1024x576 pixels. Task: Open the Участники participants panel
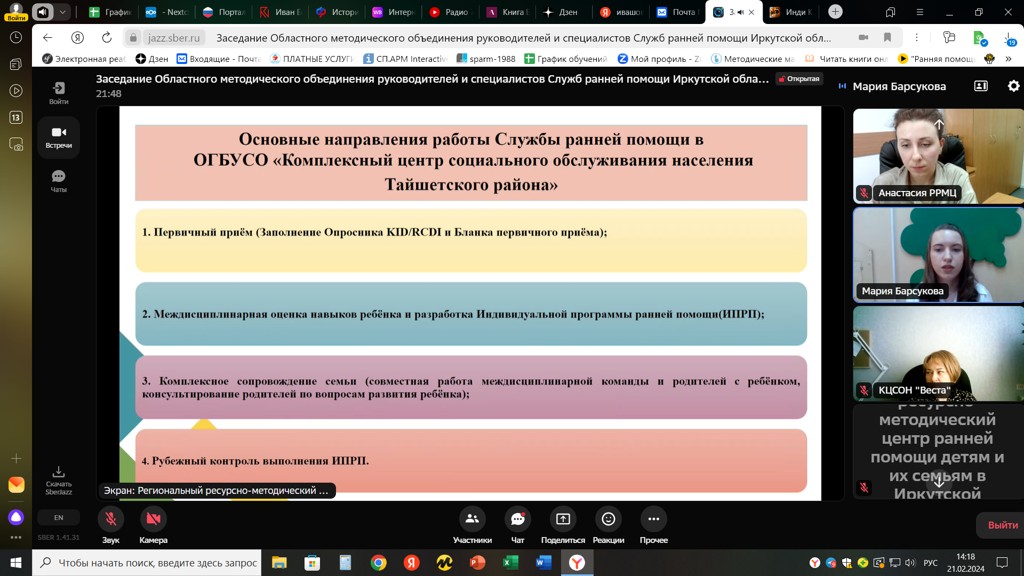472,520
